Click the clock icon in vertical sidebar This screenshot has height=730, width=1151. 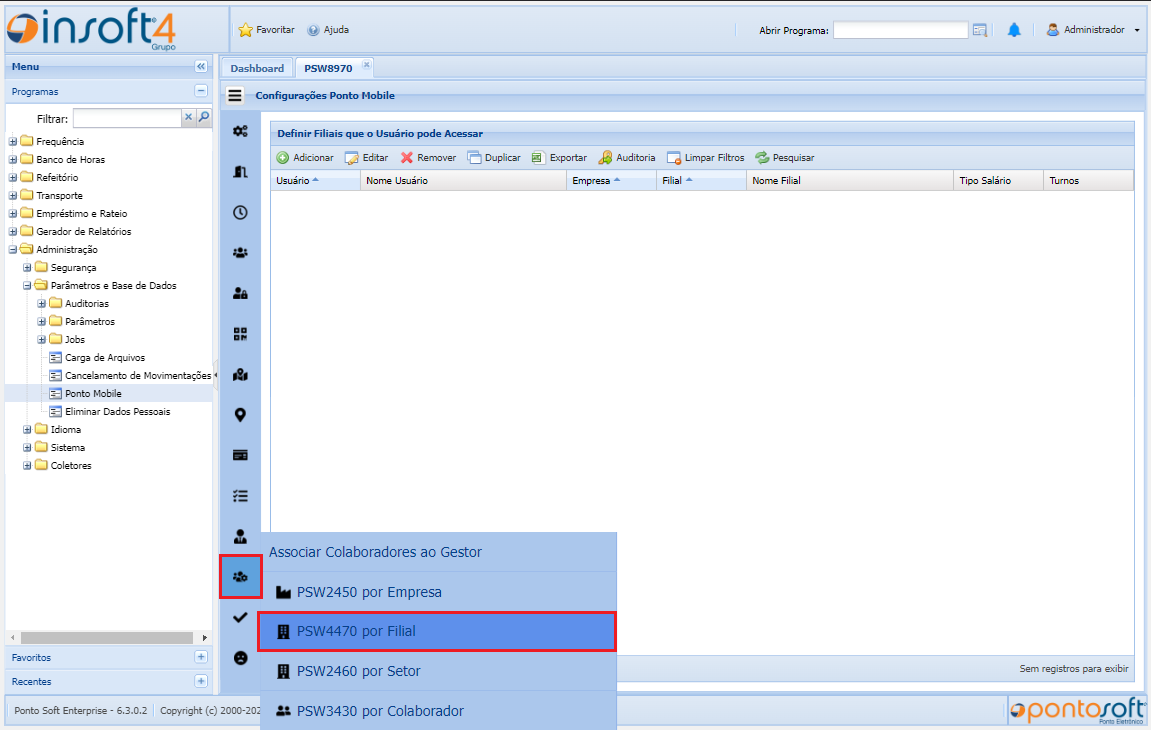coord(240,212)
